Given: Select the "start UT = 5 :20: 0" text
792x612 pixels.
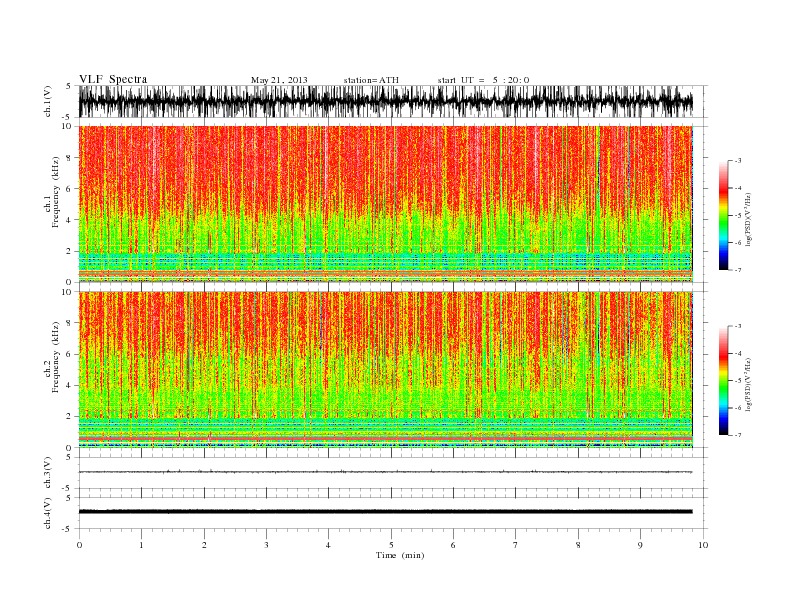Looking at the screenshot, I should (x=483, y=80).
